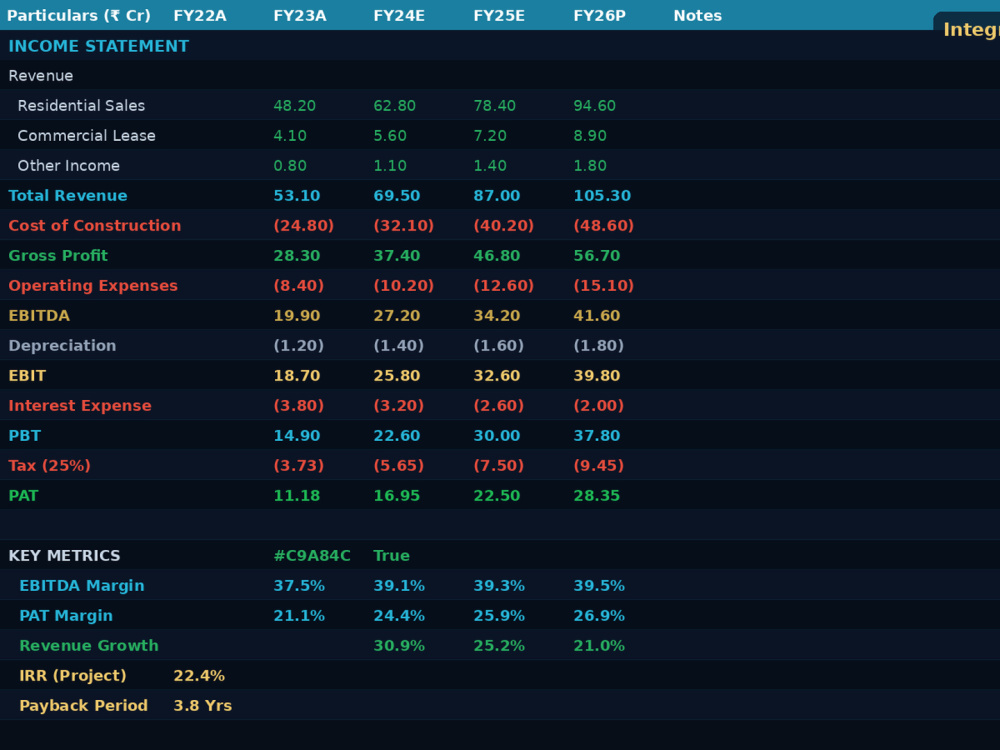Image resolution: width=1000 pixels, height=750 pixels.
Task: Select the Other Income row label
Action: [x=69, y=166]
